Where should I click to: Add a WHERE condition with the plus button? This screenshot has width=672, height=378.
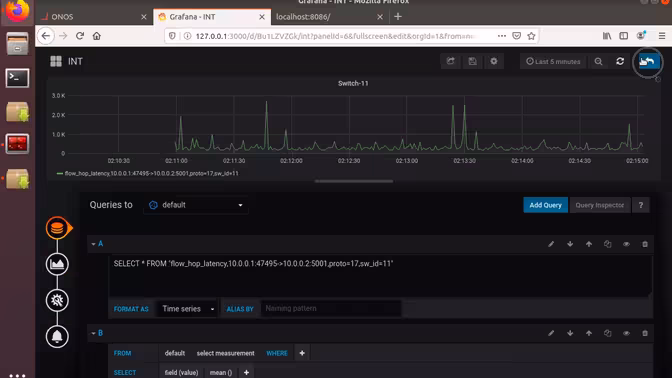[302, 353]
